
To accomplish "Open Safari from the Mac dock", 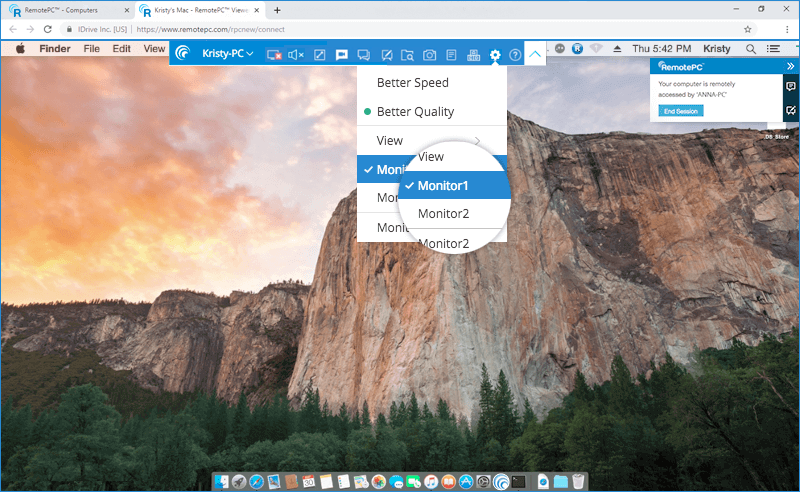I will click(x=256, y=482).
